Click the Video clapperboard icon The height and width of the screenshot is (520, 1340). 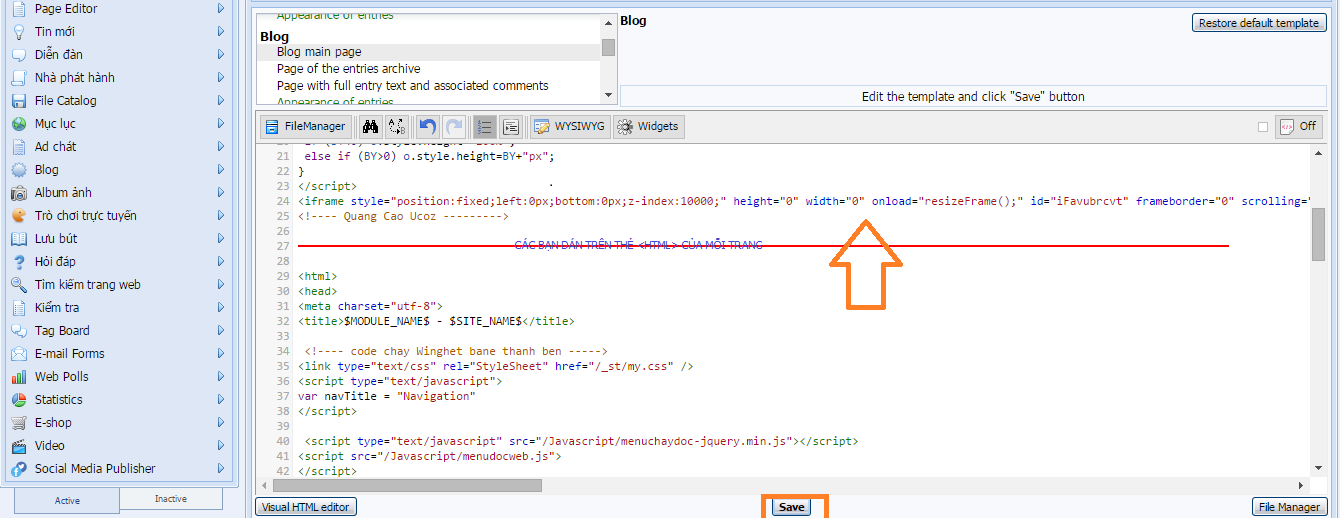[x=18, y=445]
